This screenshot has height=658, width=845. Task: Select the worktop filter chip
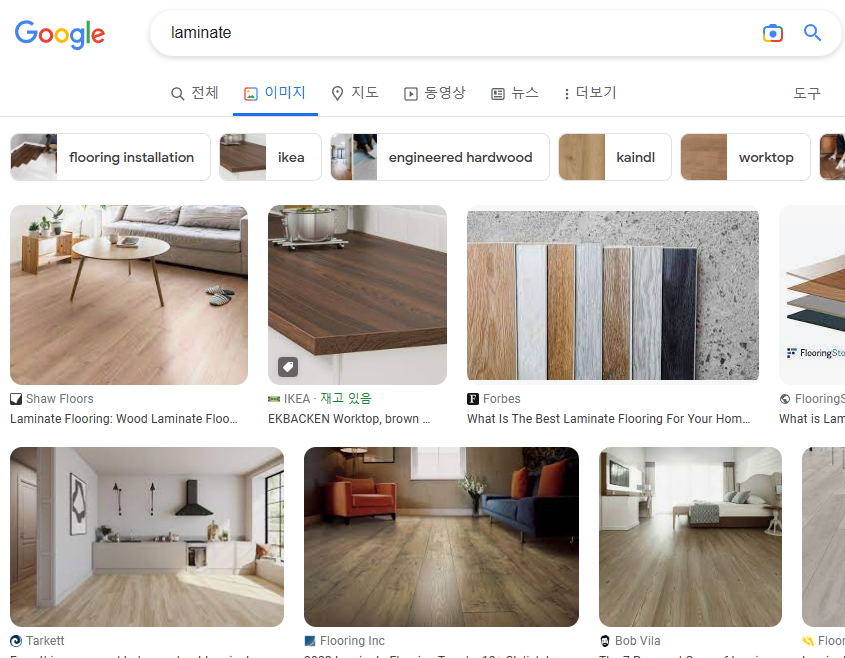coord(745,157)
